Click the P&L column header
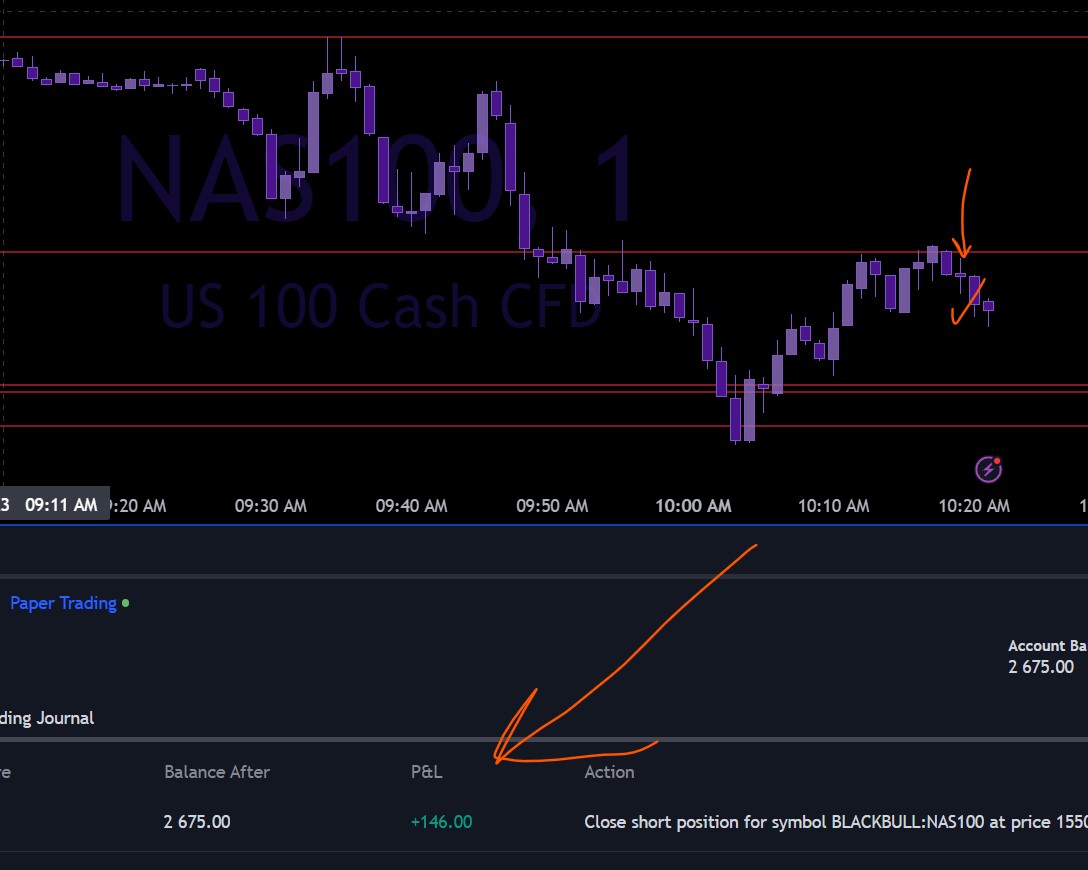This screenshot has height=870, width=1088. 426,772
